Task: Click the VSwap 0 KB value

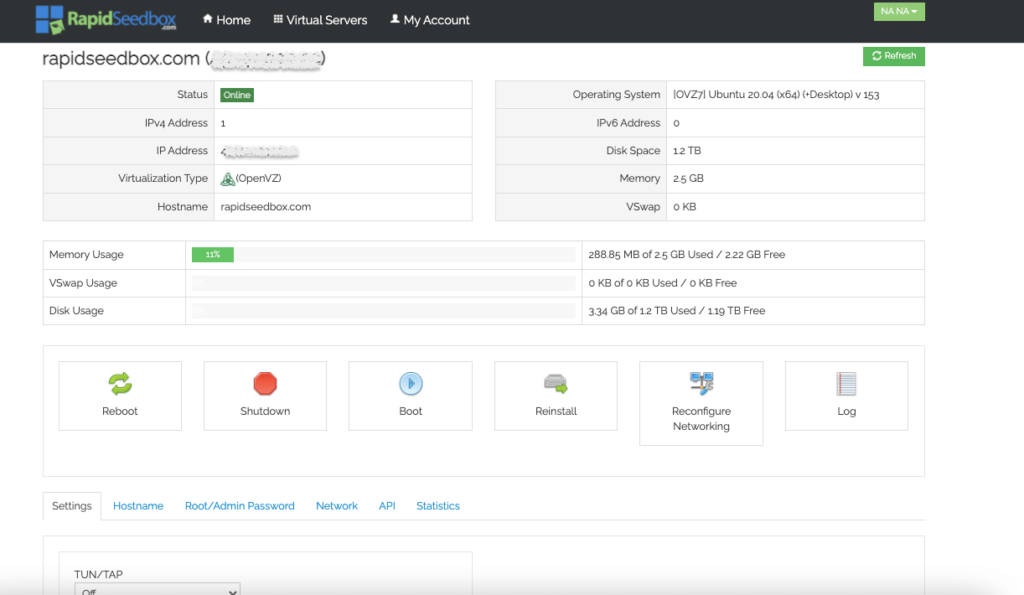Action: [x=684, y=206]
